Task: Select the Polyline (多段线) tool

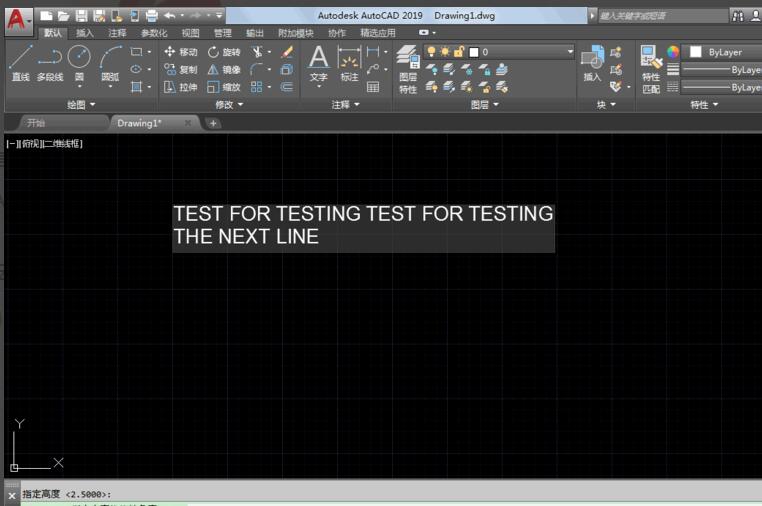Action: [50, 62]
